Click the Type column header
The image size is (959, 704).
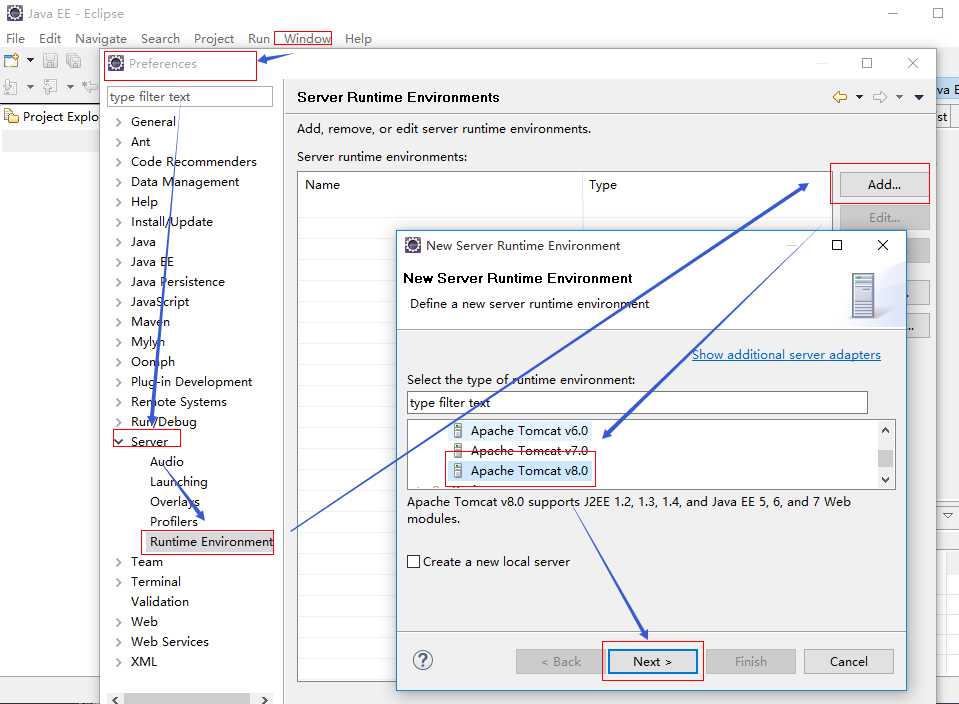click(x=706, y=185)
